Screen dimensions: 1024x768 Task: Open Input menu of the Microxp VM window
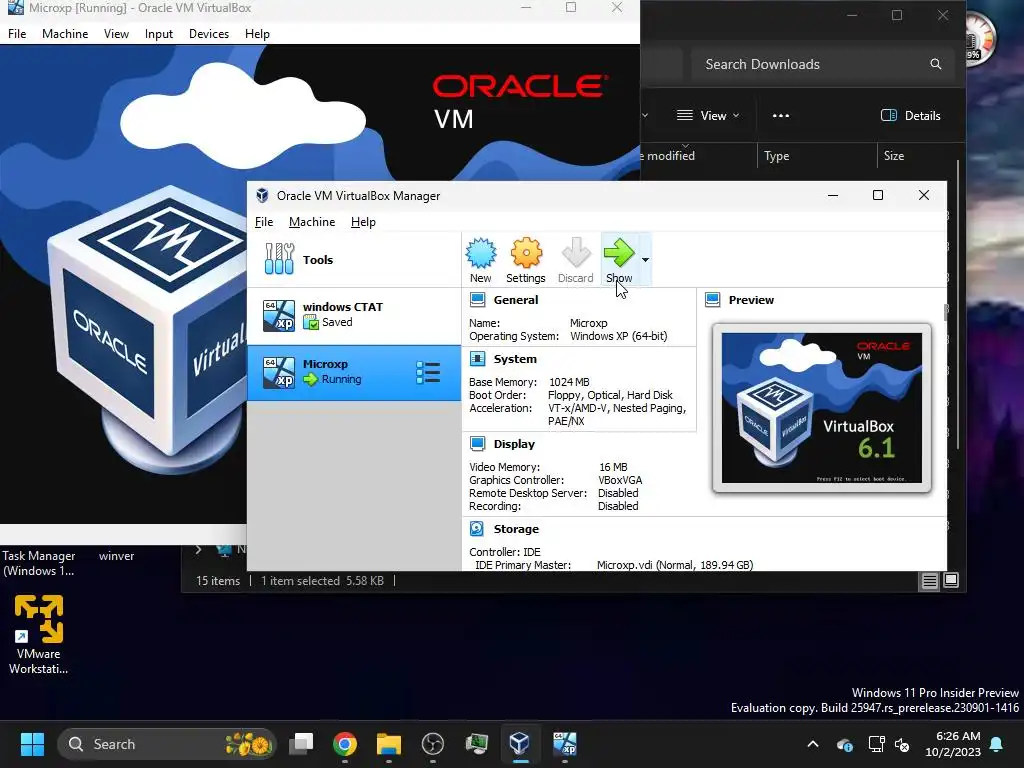159,34
